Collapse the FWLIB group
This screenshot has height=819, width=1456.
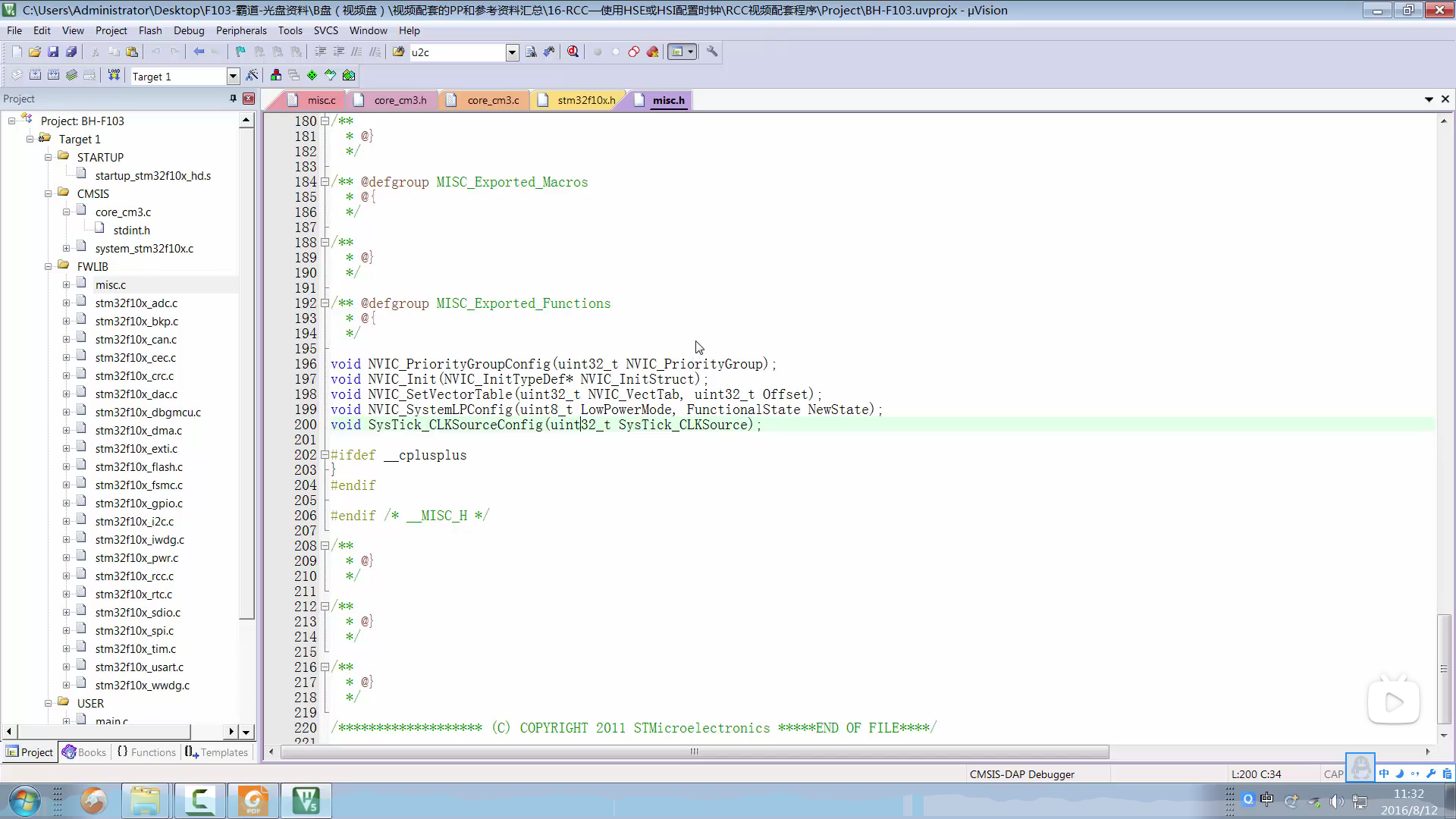pos(48,266)
